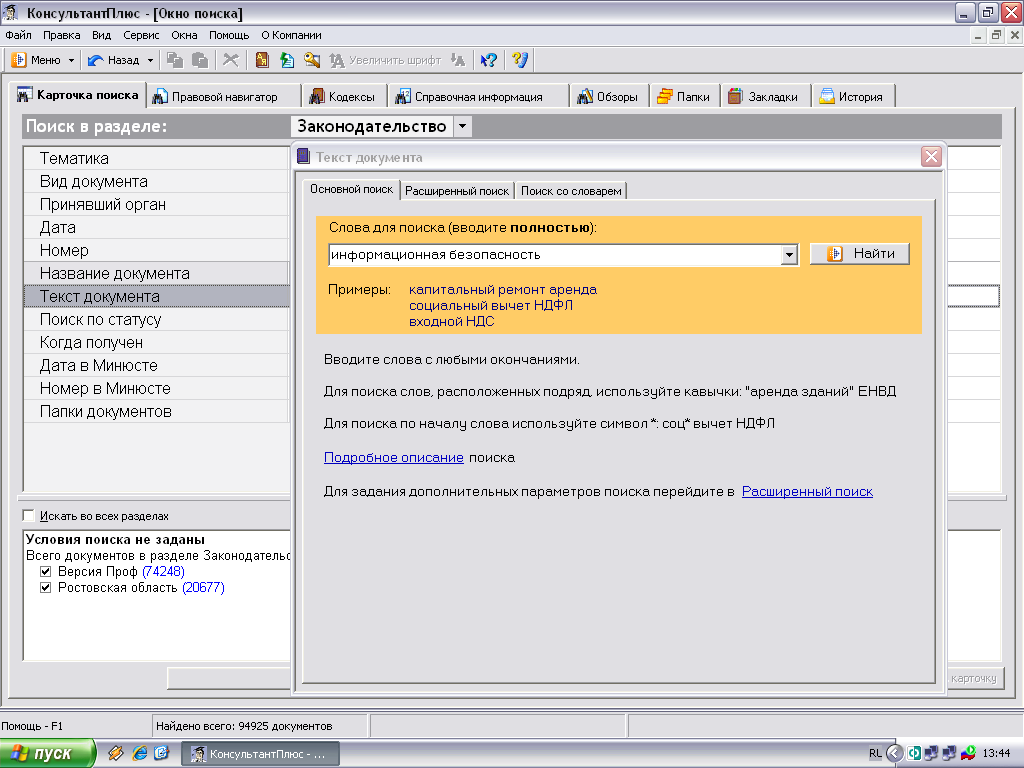This screenshot has width=1024, height=768.
Task: Open the search words history dropdown
Action: [x=789, y=255]
